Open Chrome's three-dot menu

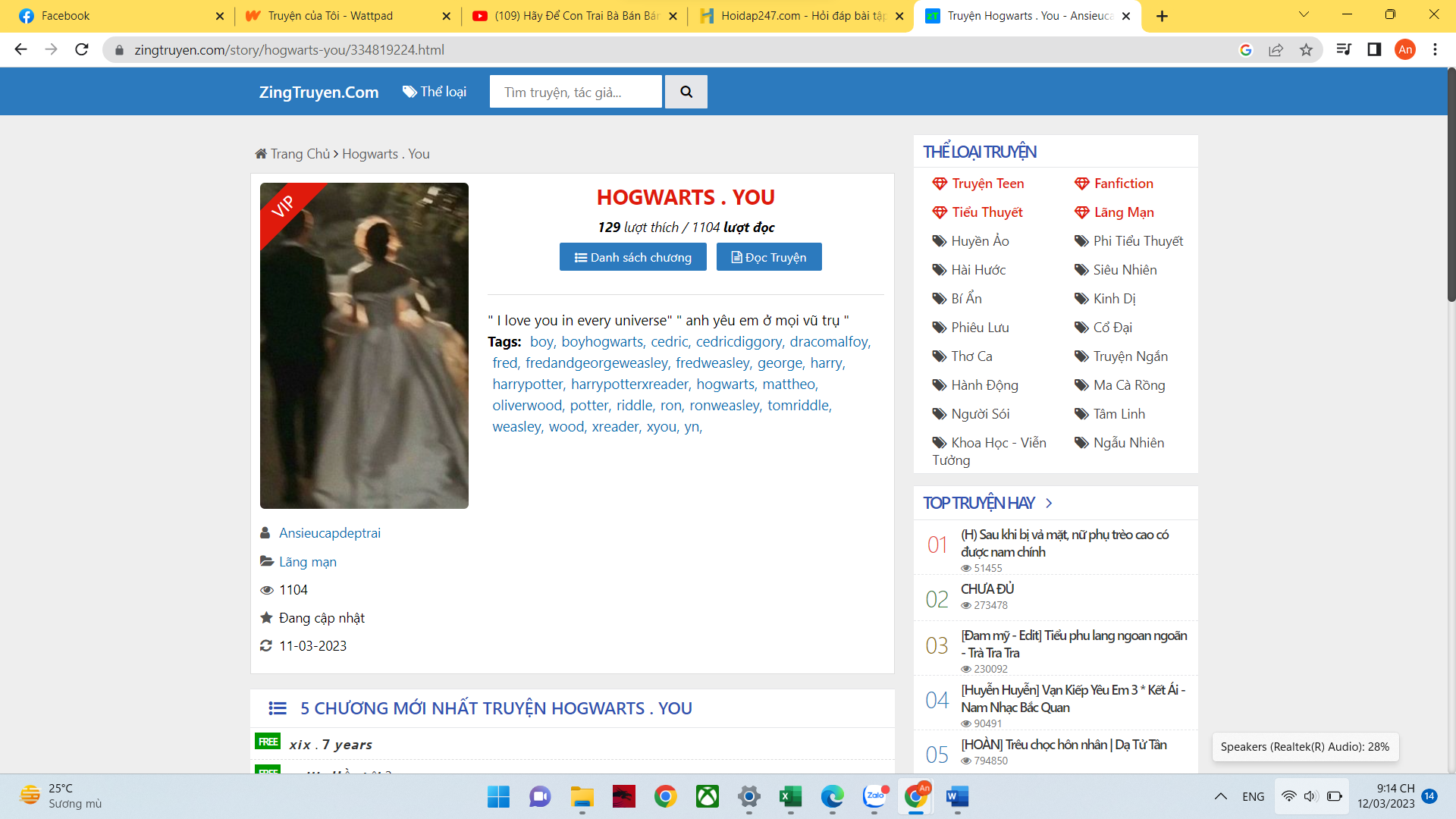1435,50
